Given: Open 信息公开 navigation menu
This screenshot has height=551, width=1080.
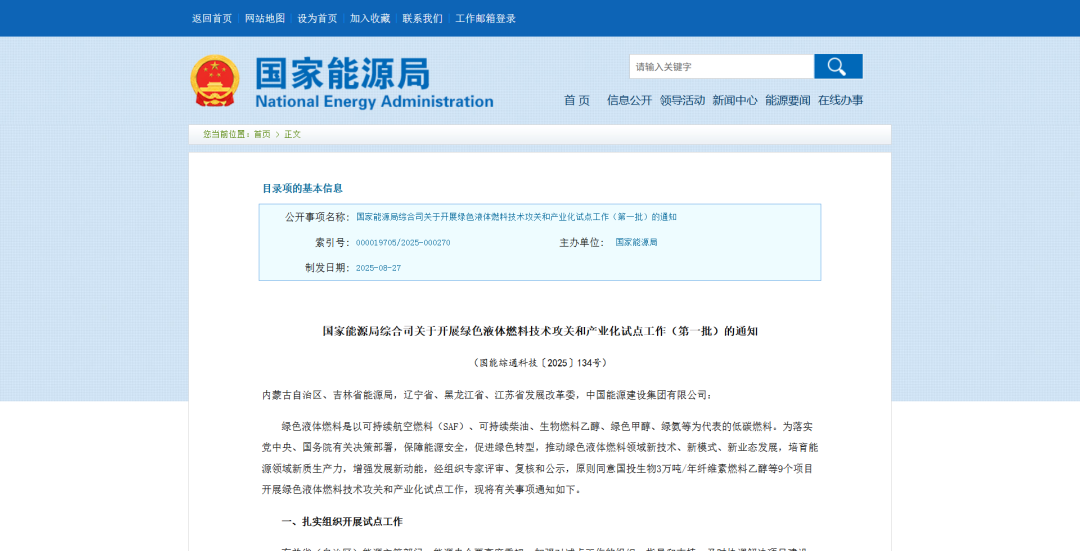Looking at the screenshot, I should coord(630,101).
